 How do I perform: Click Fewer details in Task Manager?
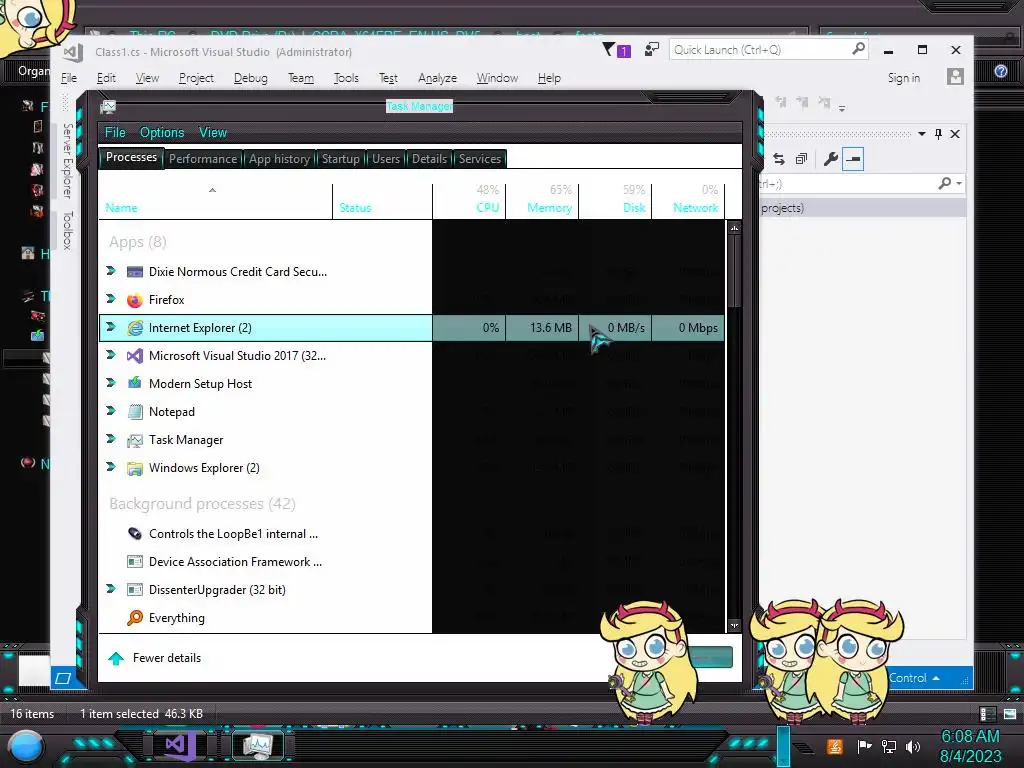[x=155, y=658]
